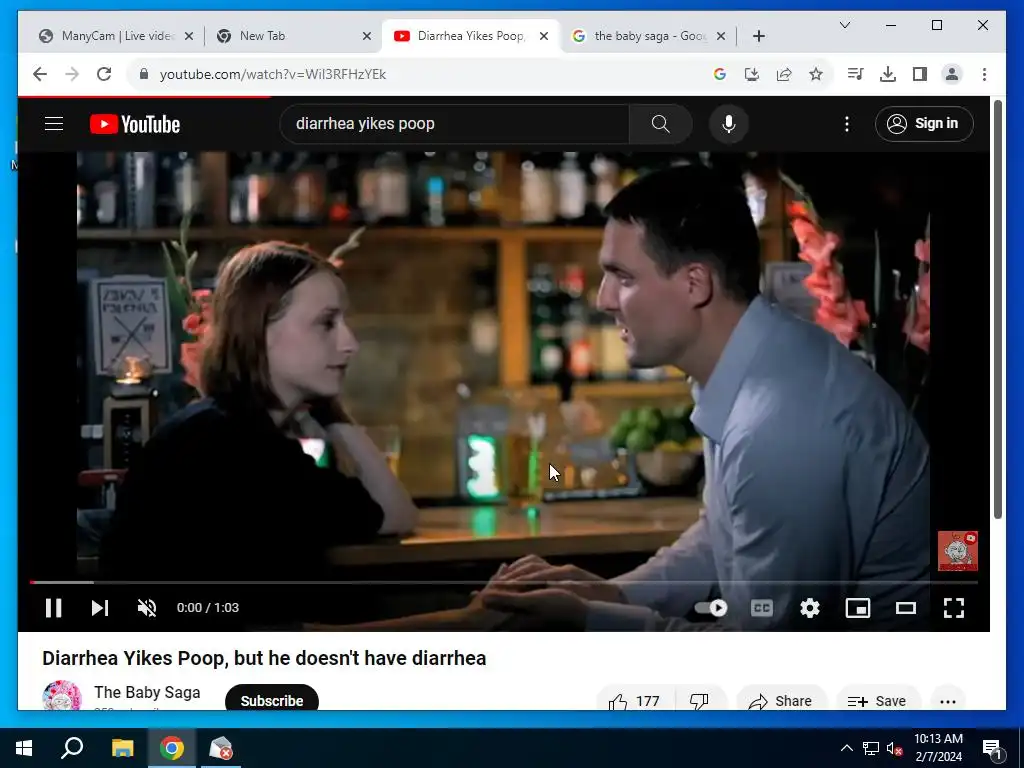Viewport: 1024px width, 768px height.
Task: Open the Windows Start menu
Action: [x=24, y=748]
